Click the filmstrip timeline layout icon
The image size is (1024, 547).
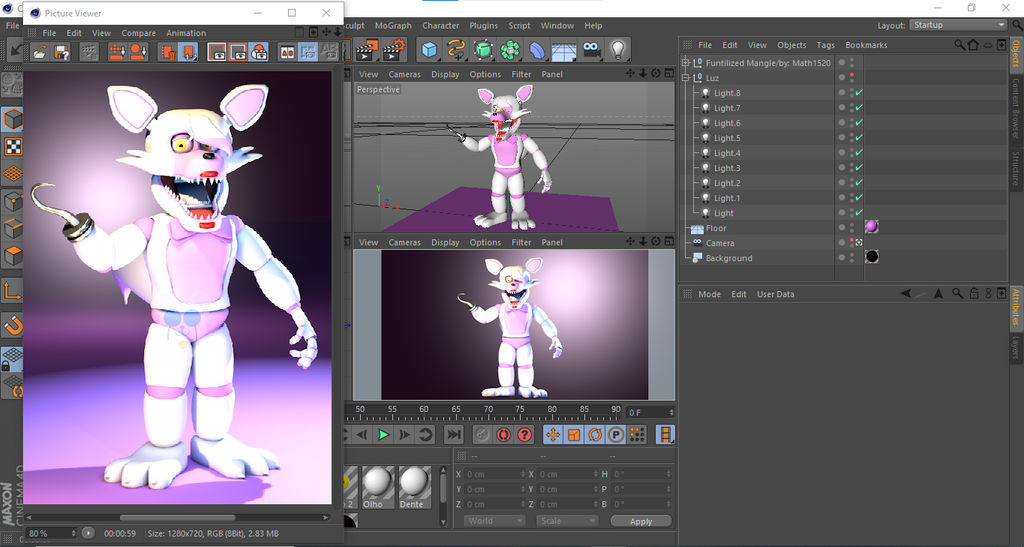point(665,434)
